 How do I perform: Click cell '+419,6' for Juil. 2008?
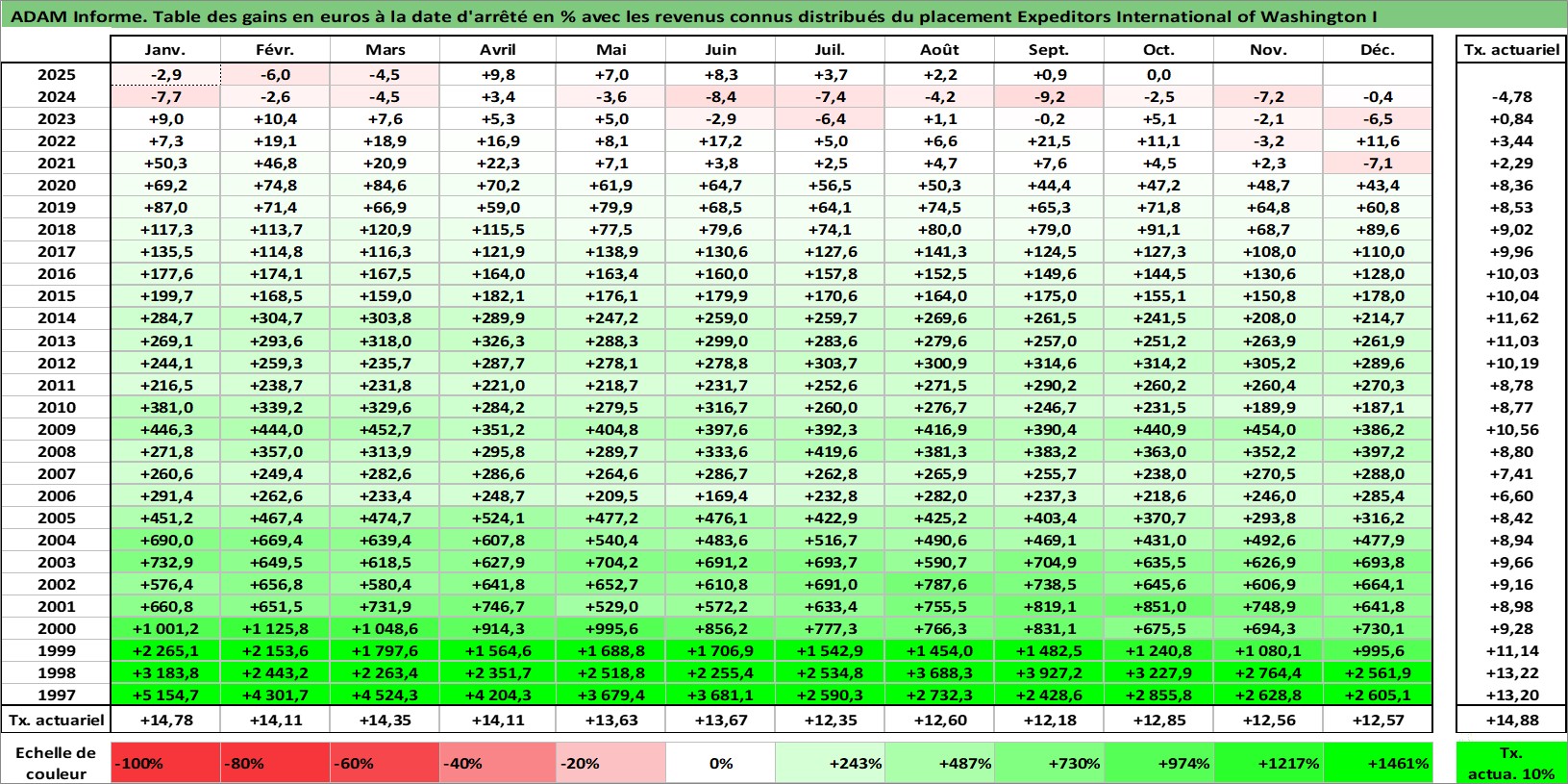831,451
